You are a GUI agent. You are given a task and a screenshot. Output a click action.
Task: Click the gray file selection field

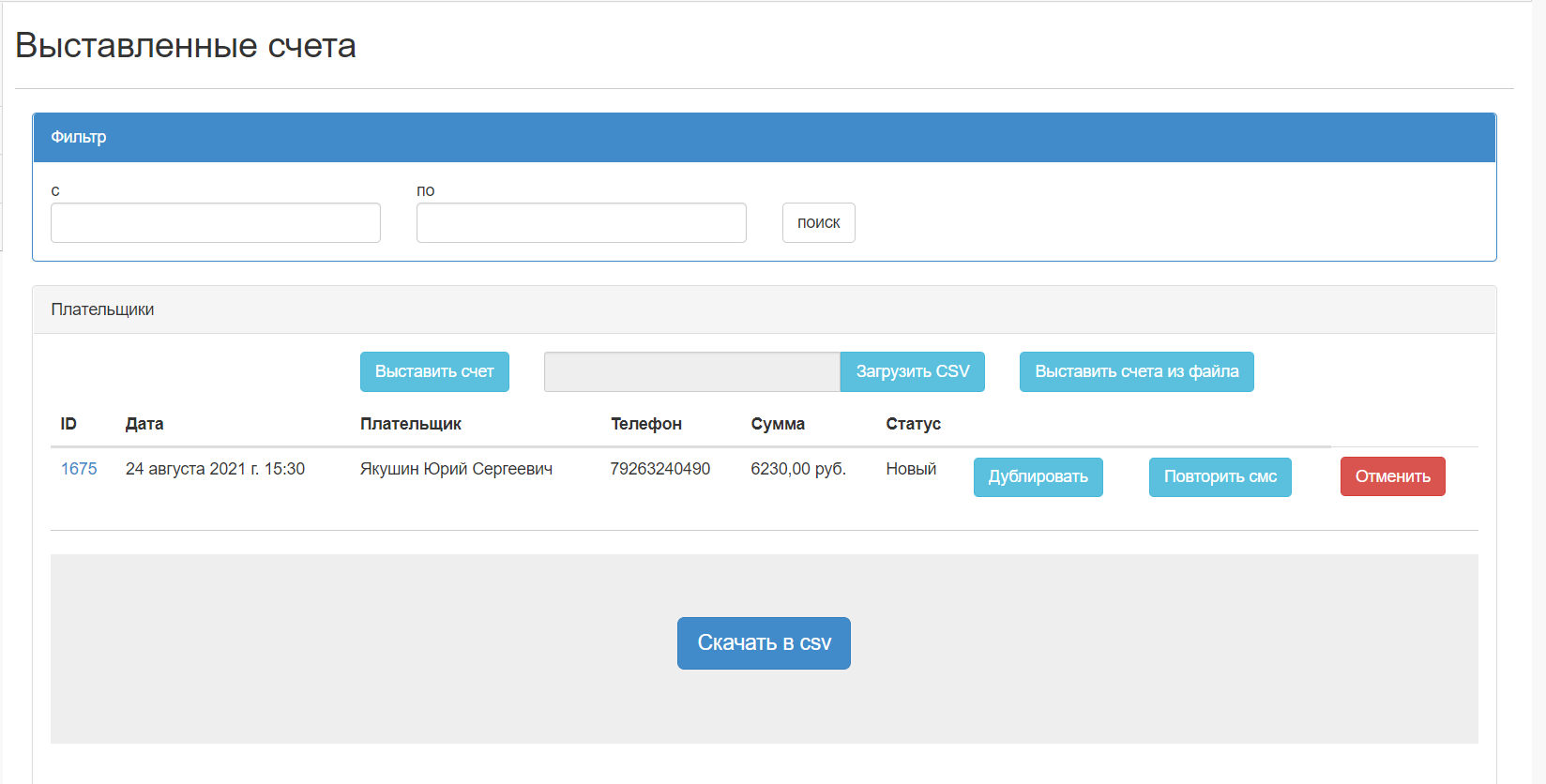[x=691, y=372]
